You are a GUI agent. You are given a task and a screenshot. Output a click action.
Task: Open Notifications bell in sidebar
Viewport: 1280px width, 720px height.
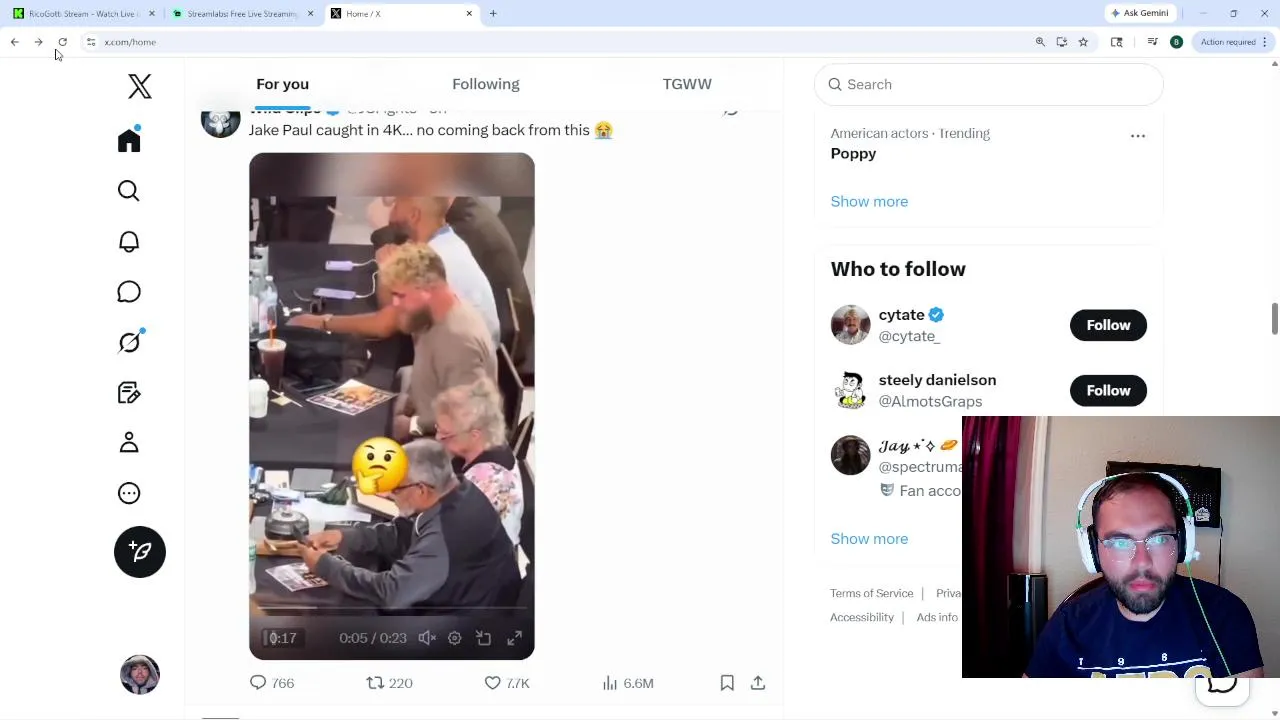129,242
